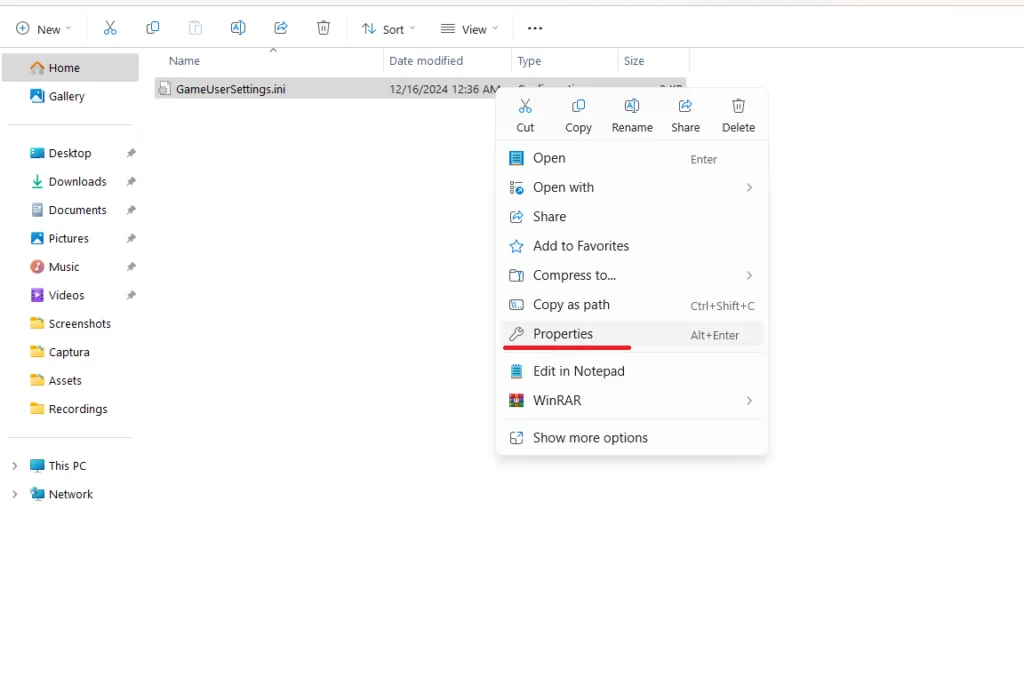Click the Gallery icon in sidebar
Screen dimensions: 1024x676
click(x=37, y=96)
